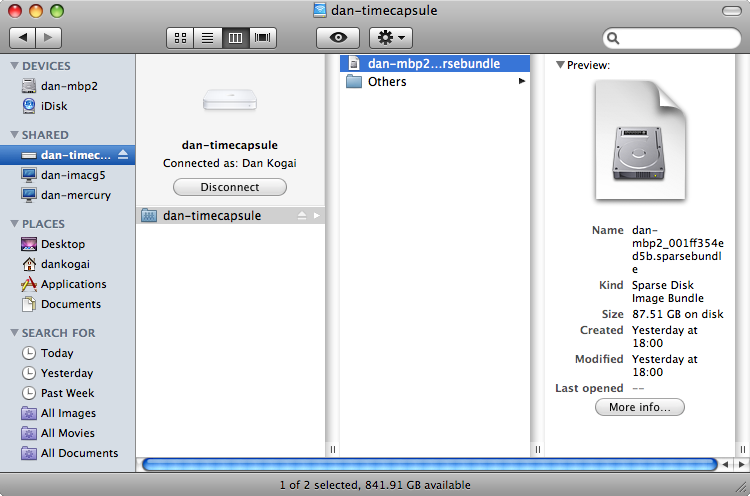Eject dan-timecapsule from the sidebar

pos(123,154)
